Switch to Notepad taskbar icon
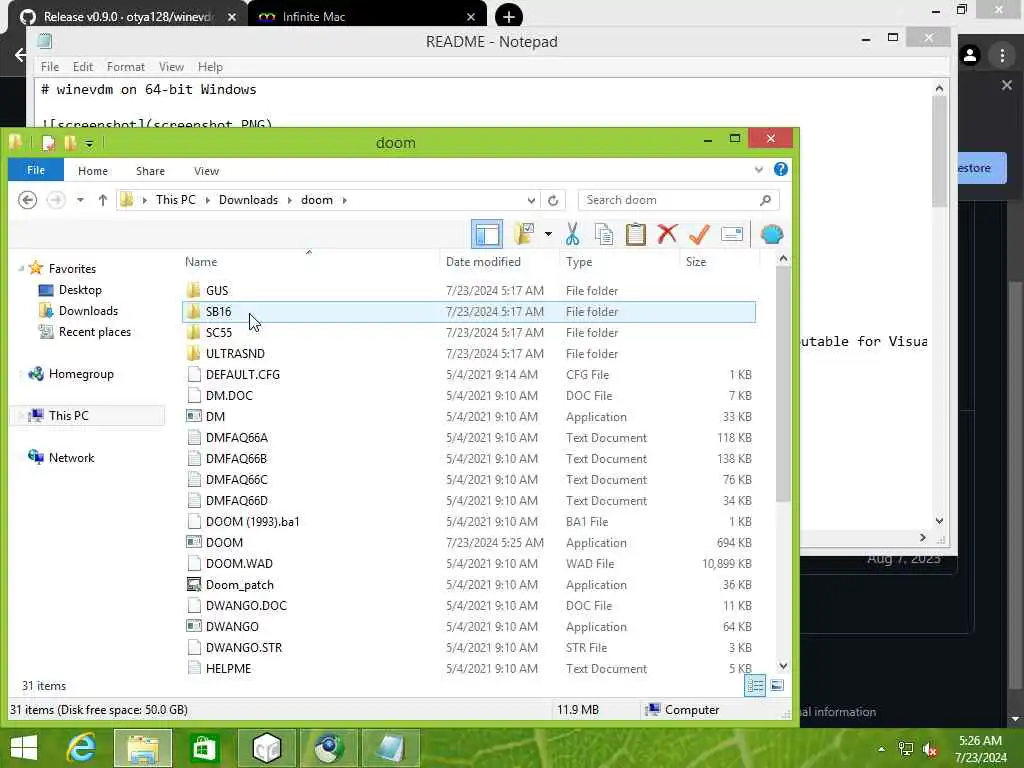Image resolution: width=1024 pixels, height=768 pixels. point(390,748)
